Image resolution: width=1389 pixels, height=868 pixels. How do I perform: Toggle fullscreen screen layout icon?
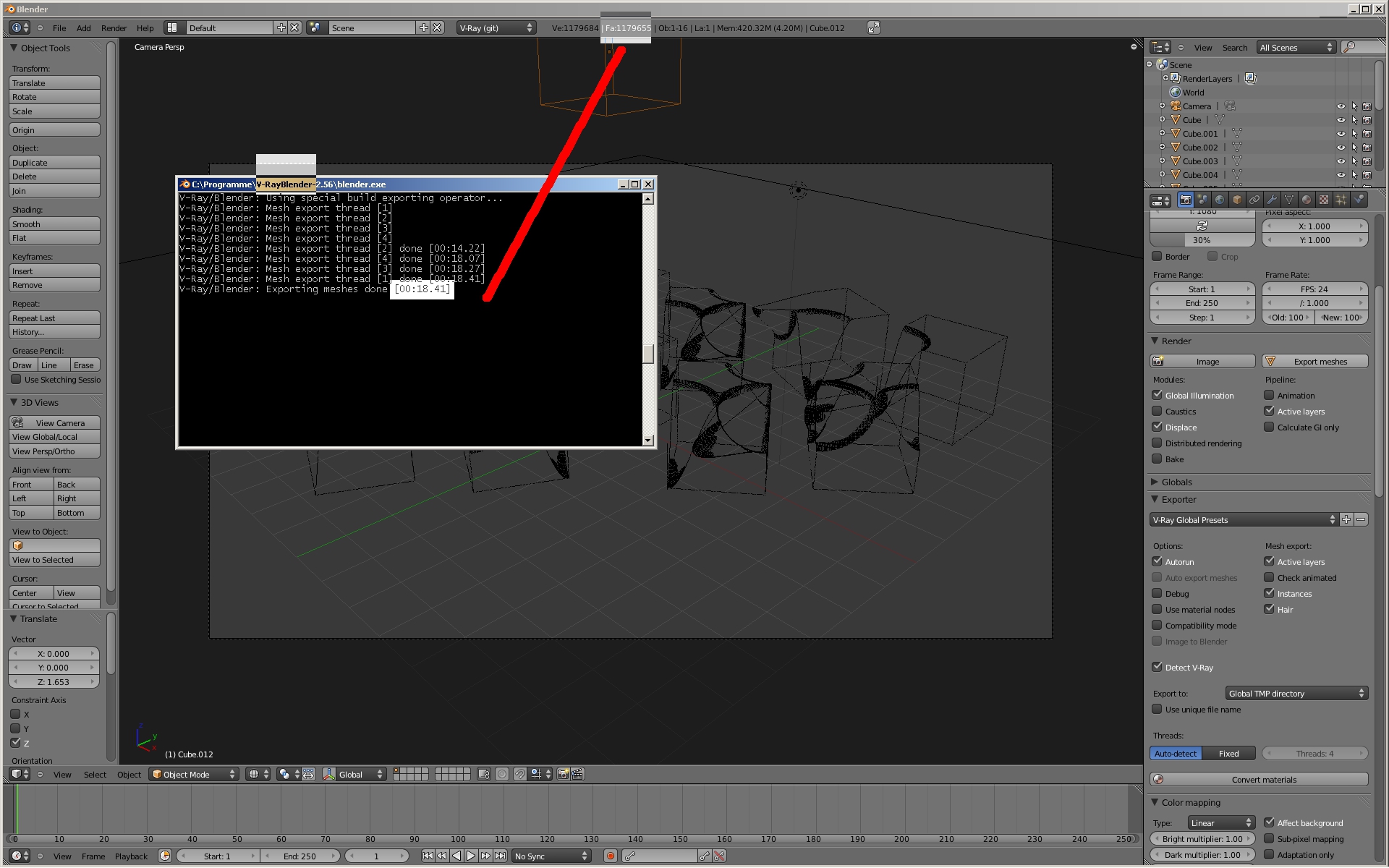pyautogui.click(x=874, y=27)
